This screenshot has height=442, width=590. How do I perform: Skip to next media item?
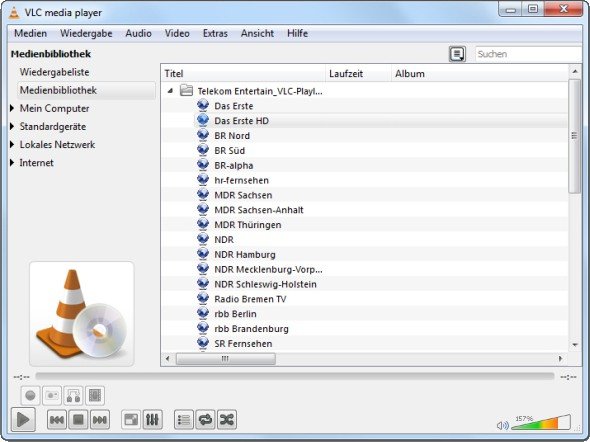pyautogui.click(x=100, y=419)
